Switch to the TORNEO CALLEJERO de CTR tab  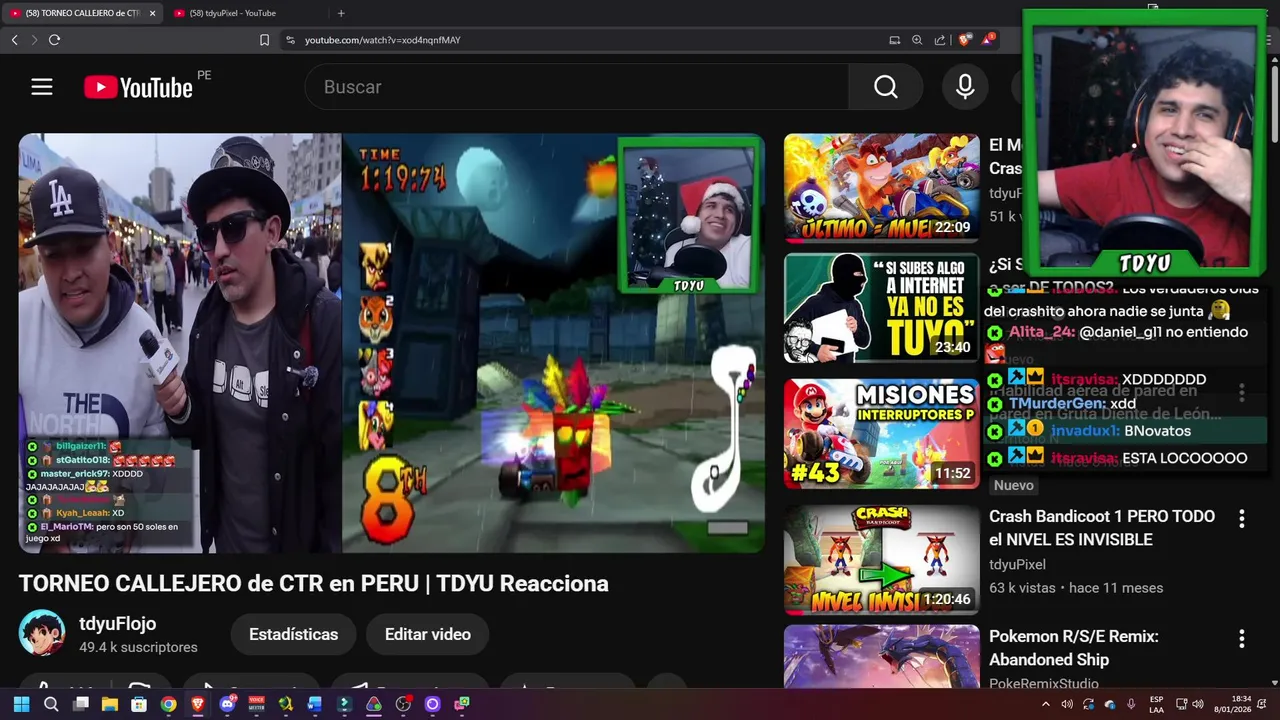[x=80, y=13]
